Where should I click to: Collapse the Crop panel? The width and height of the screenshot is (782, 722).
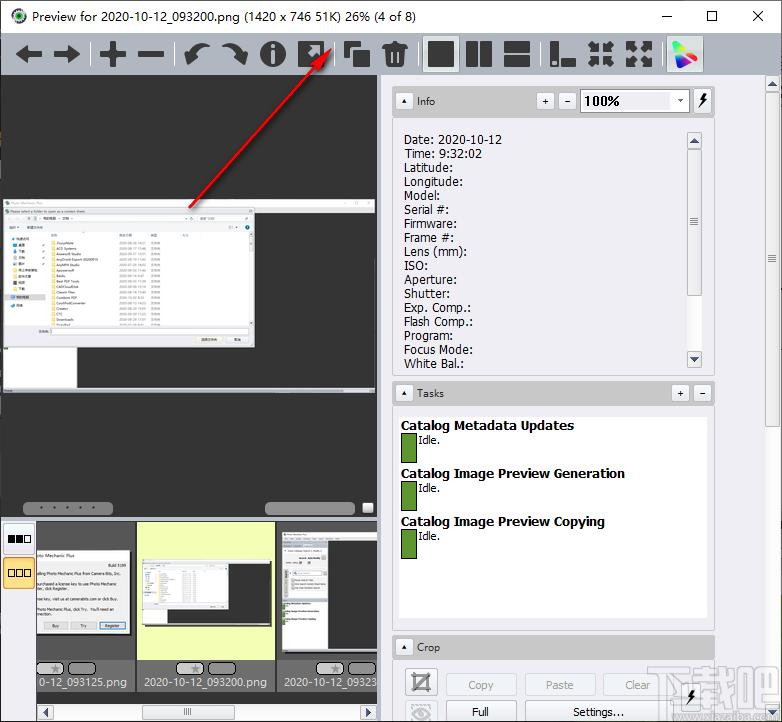point(404,647)
